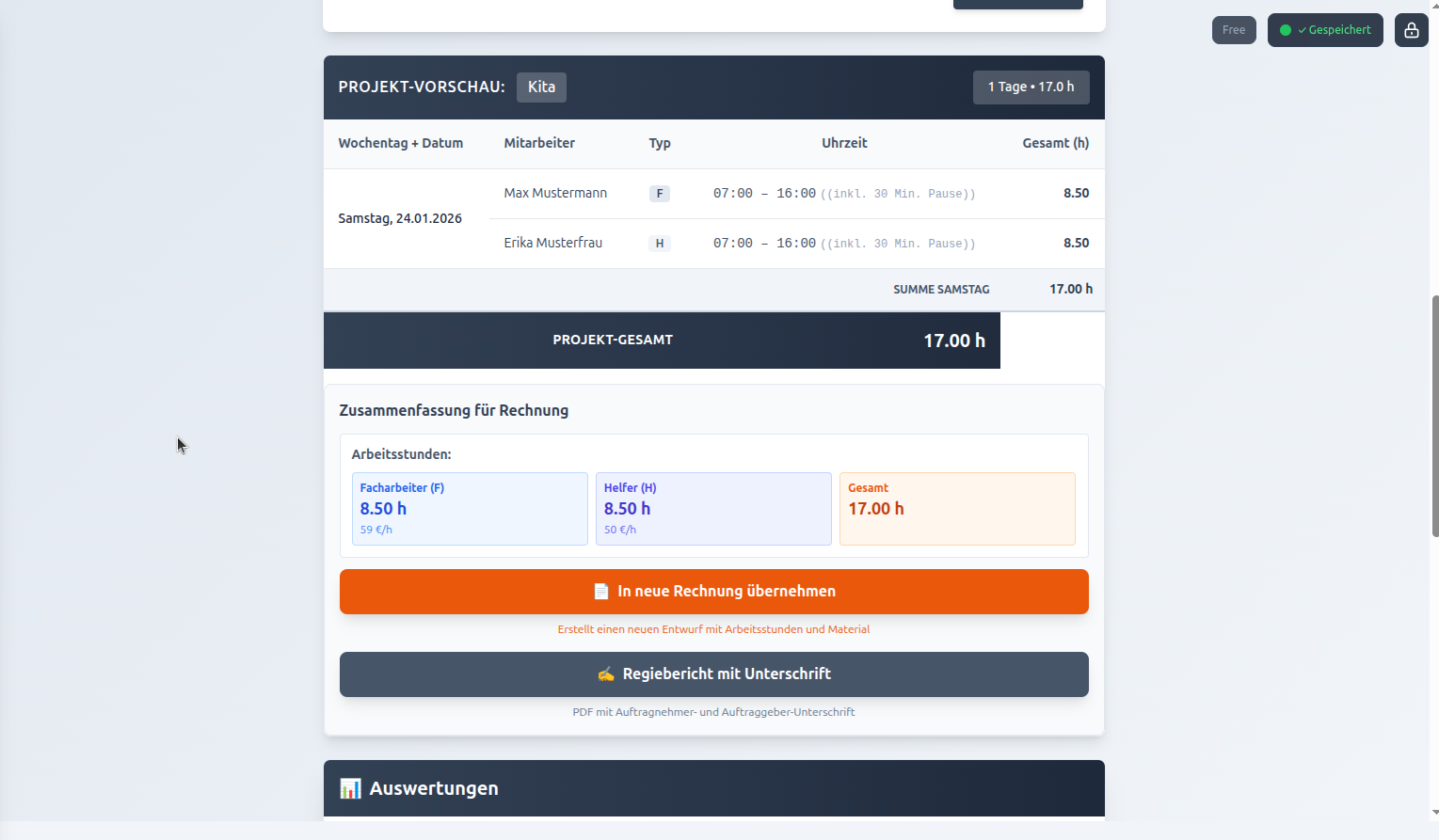The image size is (1439, 840).
Task: Click the signature icon on Regiebericht button
Action: pos(606,674)
